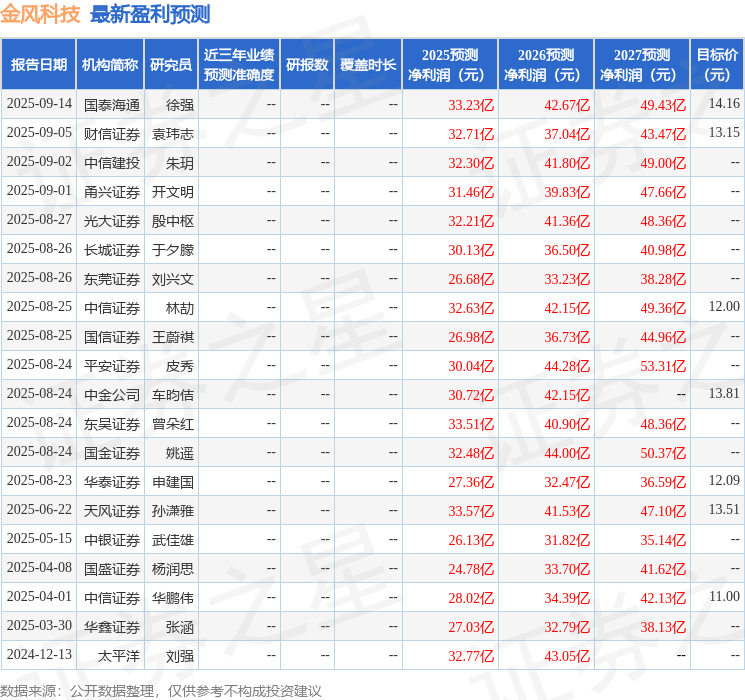Click the 东吴证券 institution cell
The height and width of the screenshot is (700, 745).
112,424
